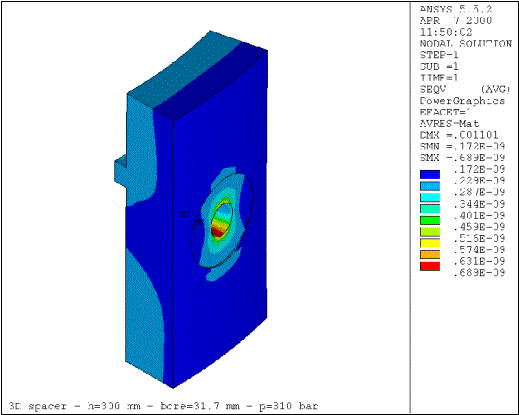Image resolution: width=519 pixels, height=415 pixels.
Task: Click the orange legend swatch
Action: (430, 254)
